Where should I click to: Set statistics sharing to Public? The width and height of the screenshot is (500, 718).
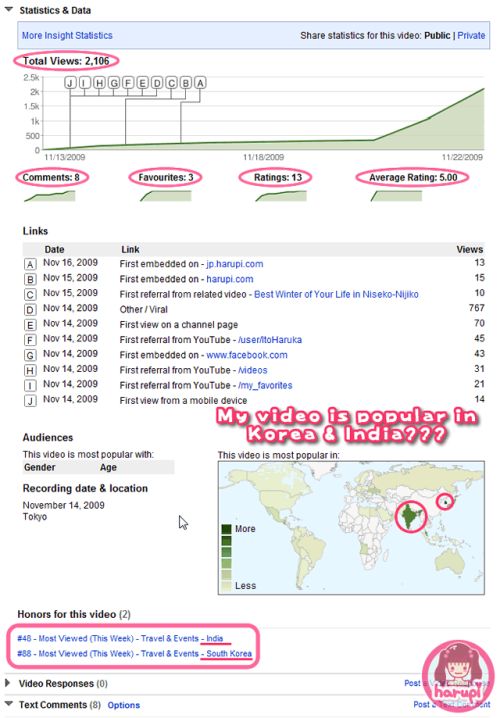[x=437, y=35]
